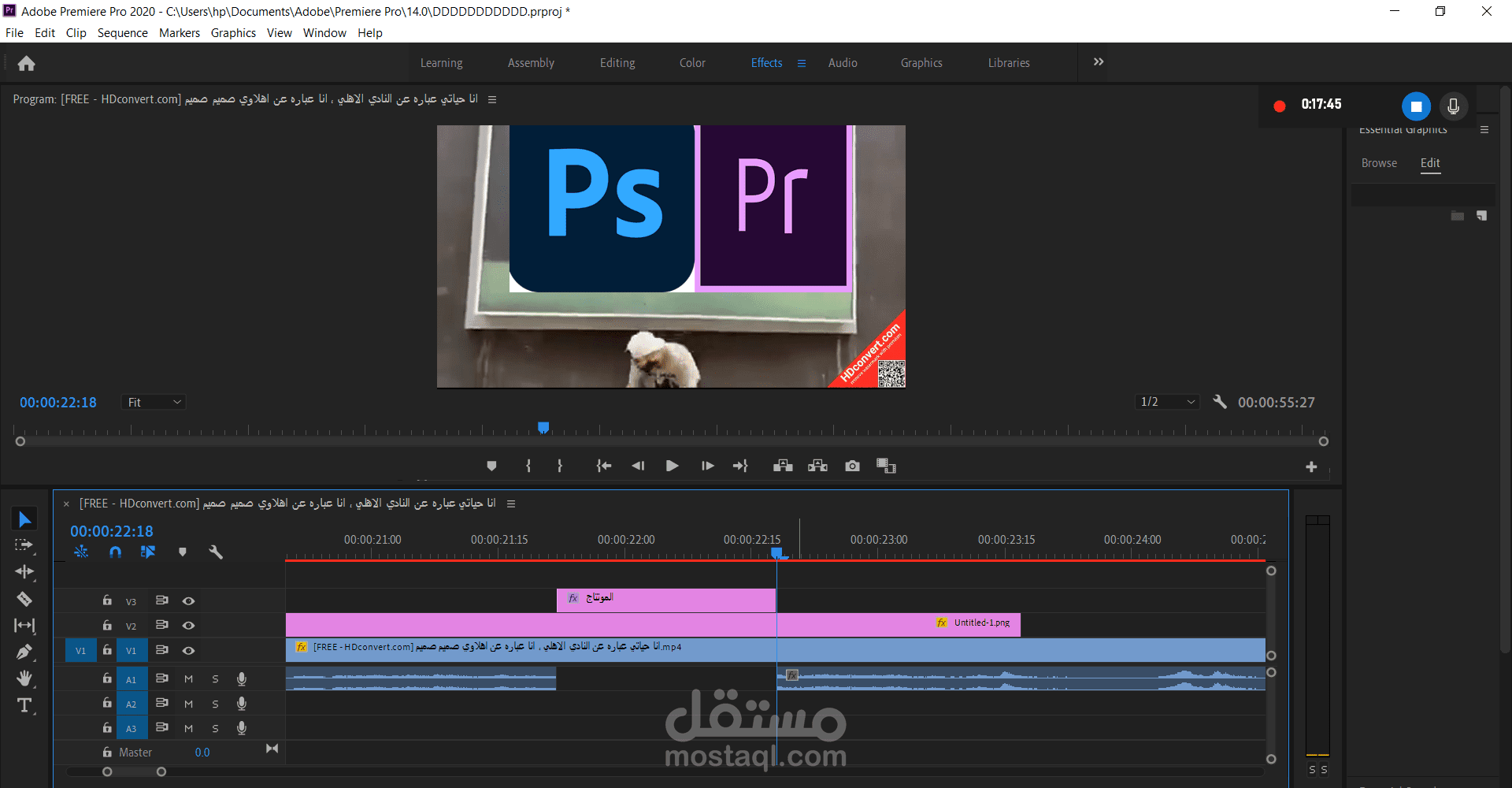Toggle insert sequences as nests option
The image size is (1512, 788).
[81, 552]
